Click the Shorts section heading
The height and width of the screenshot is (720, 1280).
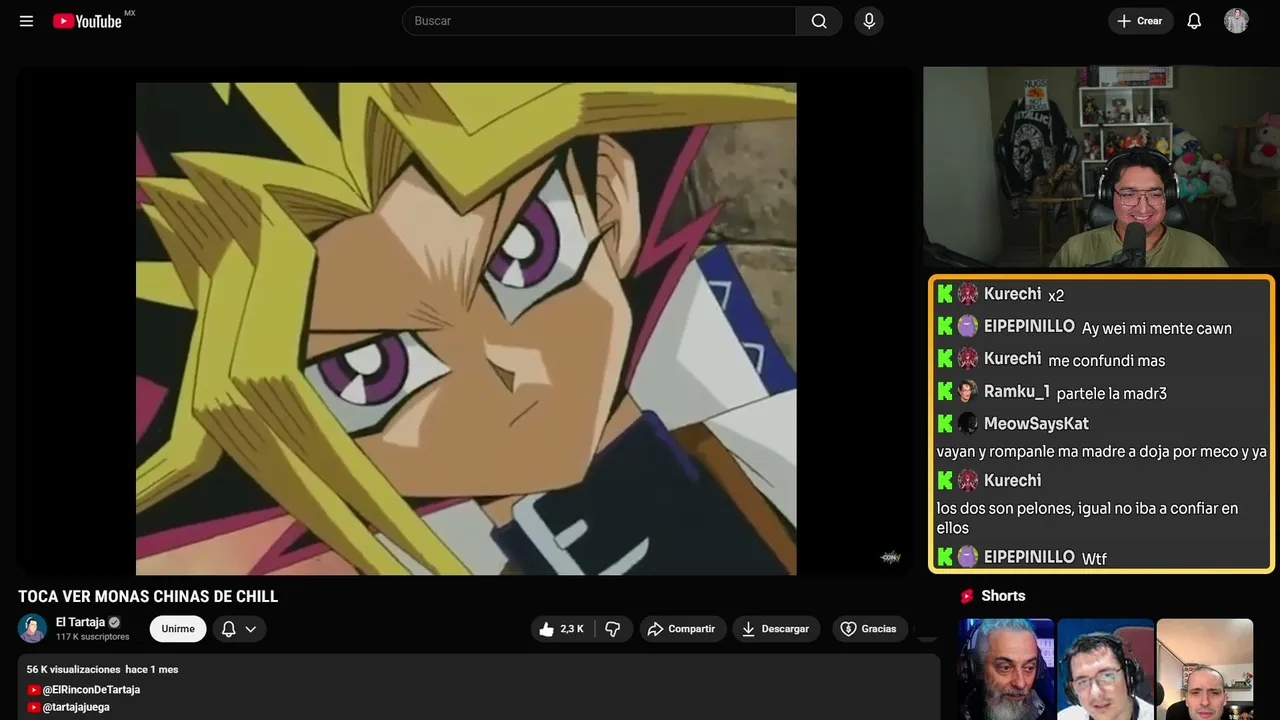click(x=1003, y=596)
